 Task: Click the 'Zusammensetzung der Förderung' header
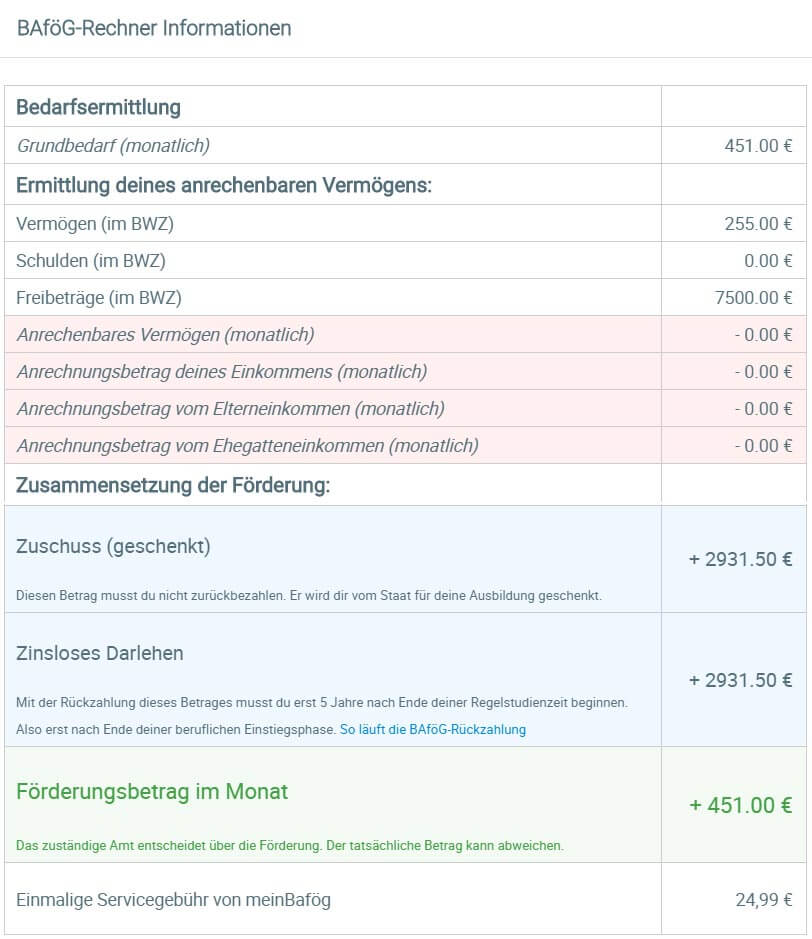173,486
